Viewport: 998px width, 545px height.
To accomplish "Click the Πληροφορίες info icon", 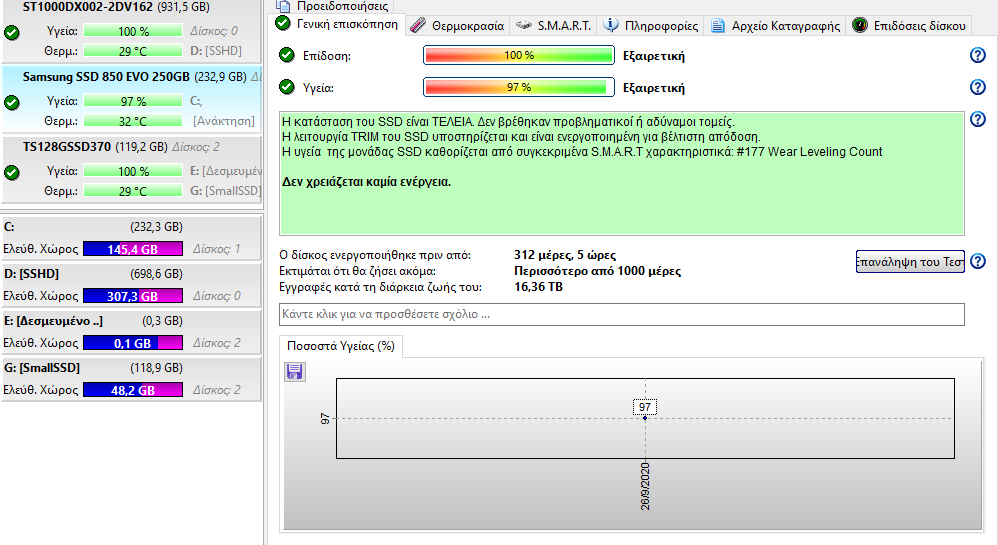I will [610, 25].
